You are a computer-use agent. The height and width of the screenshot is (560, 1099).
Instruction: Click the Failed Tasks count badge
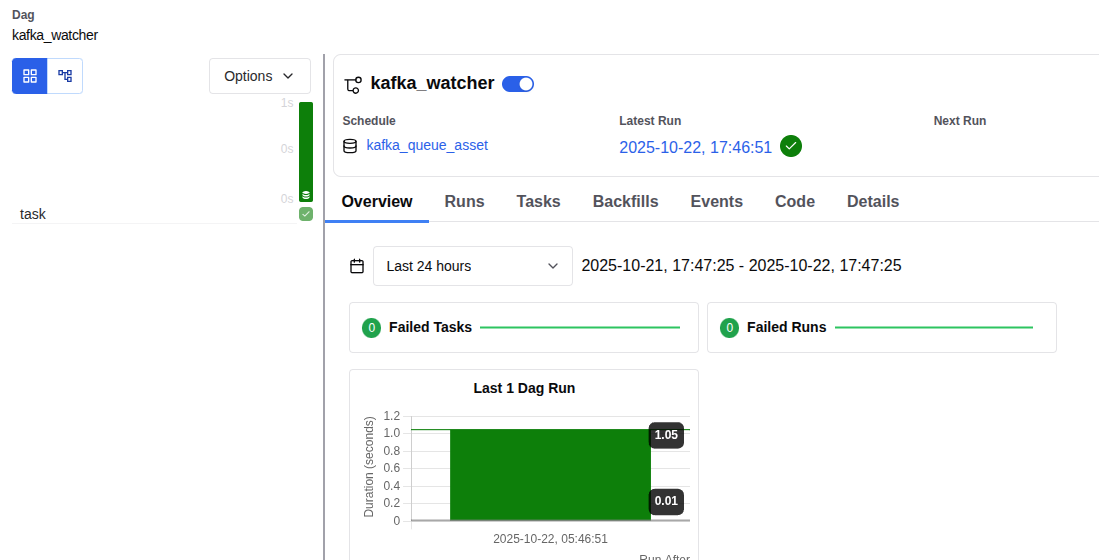[x=371, y=327]
